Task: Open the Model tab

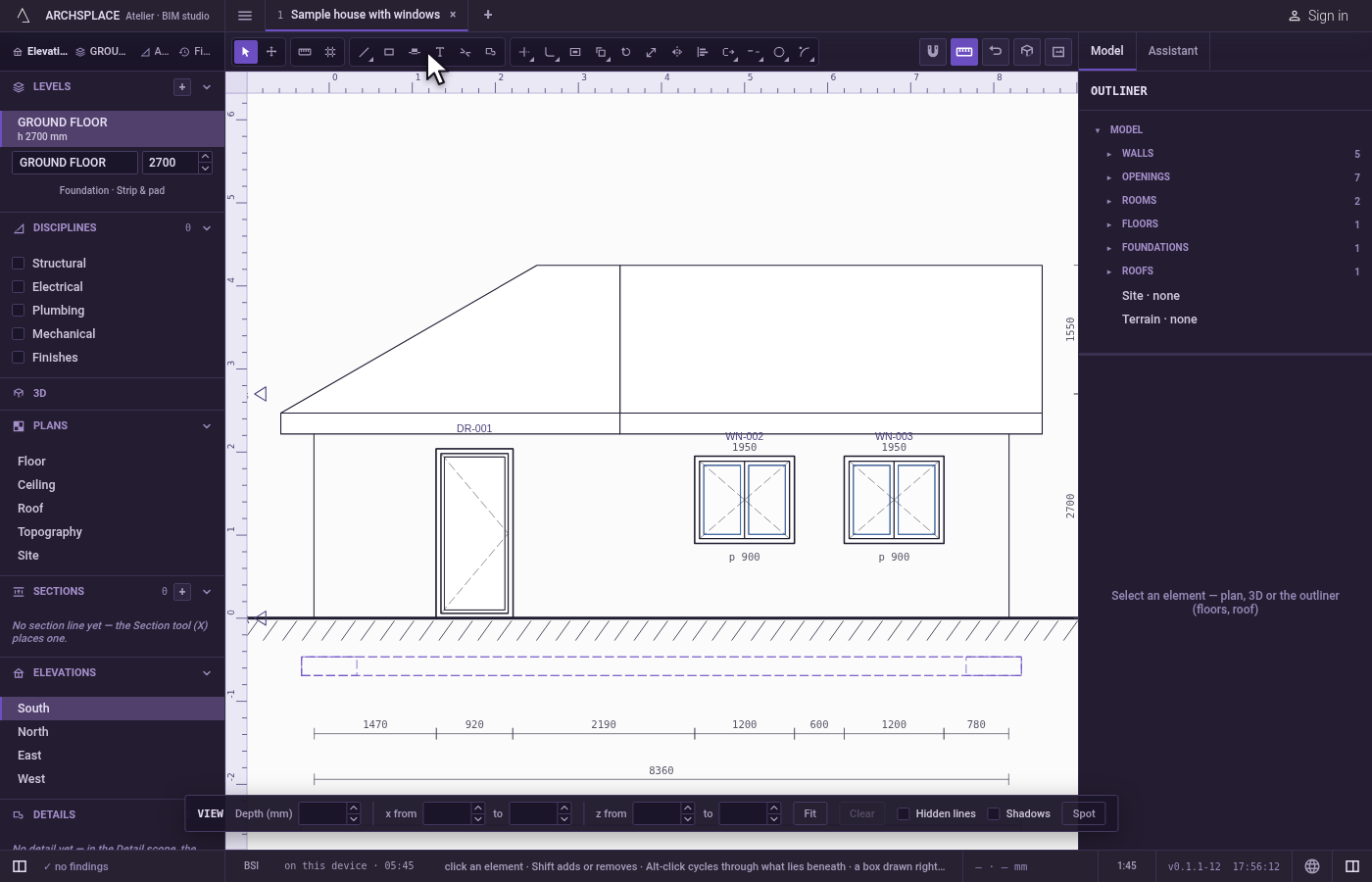Action: 1107,51
